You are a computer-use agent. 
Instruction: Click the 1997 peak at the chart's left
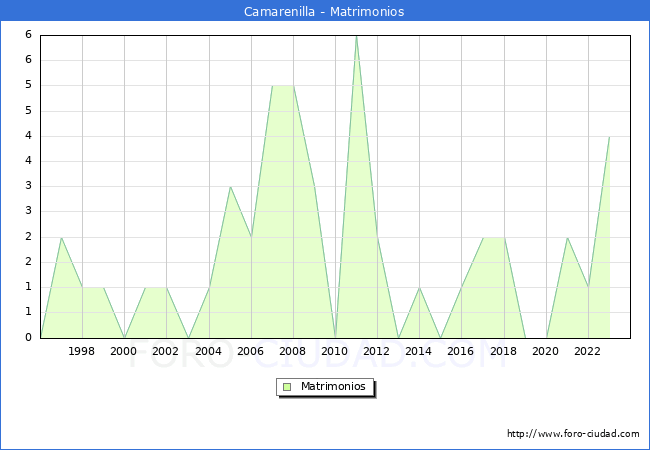tap(61, 238)
